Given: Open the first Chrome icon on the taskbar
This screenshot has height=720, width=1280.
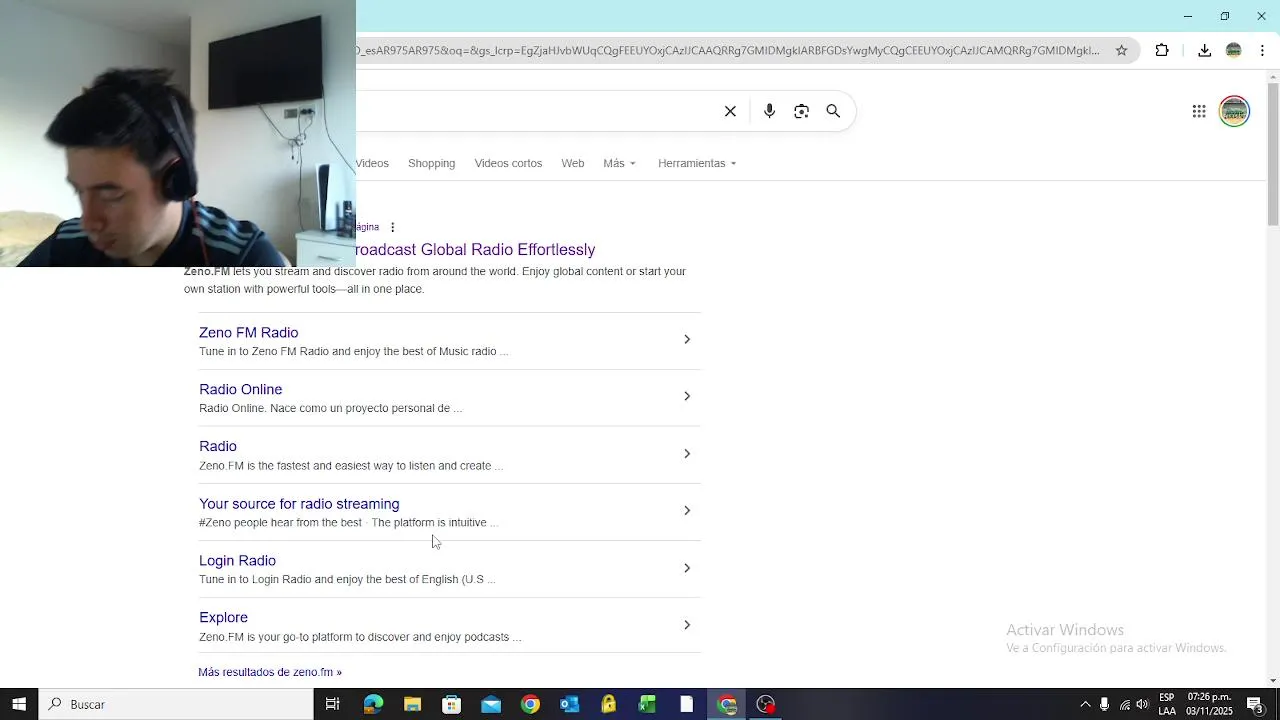Looking at the screenshot, I should pyautogui.click(x=530, y=704).
